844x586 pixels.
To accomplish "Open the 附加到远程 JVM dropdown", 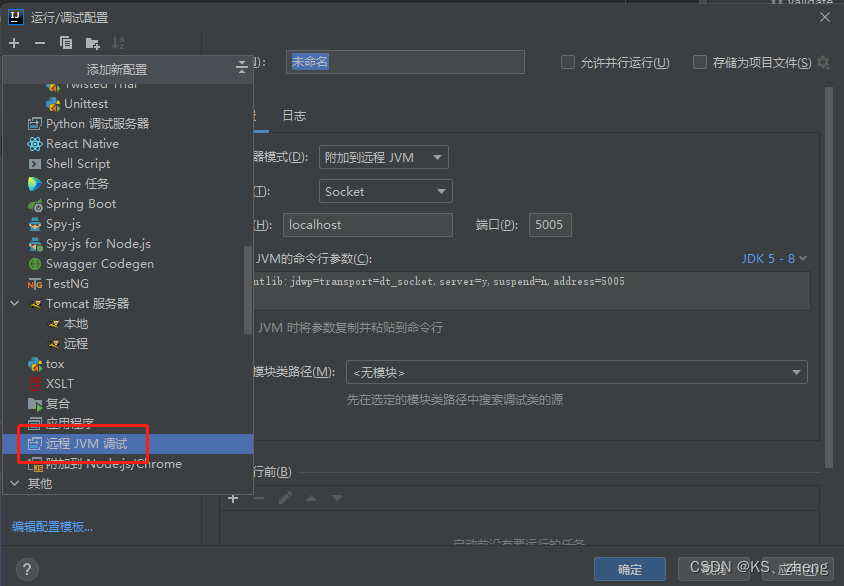I will click(385, 157).
